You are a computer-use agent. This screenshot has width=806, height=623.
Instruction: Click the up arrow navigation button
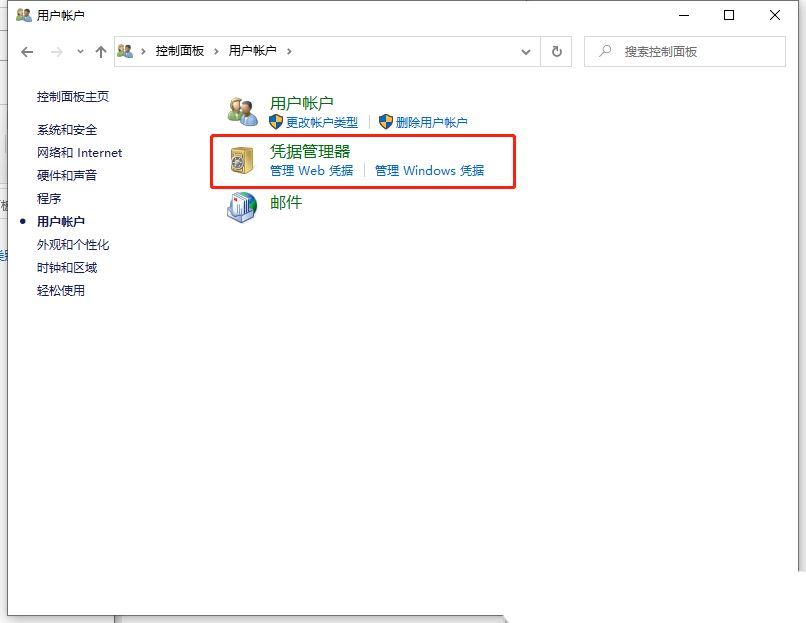tap(100, 51)
